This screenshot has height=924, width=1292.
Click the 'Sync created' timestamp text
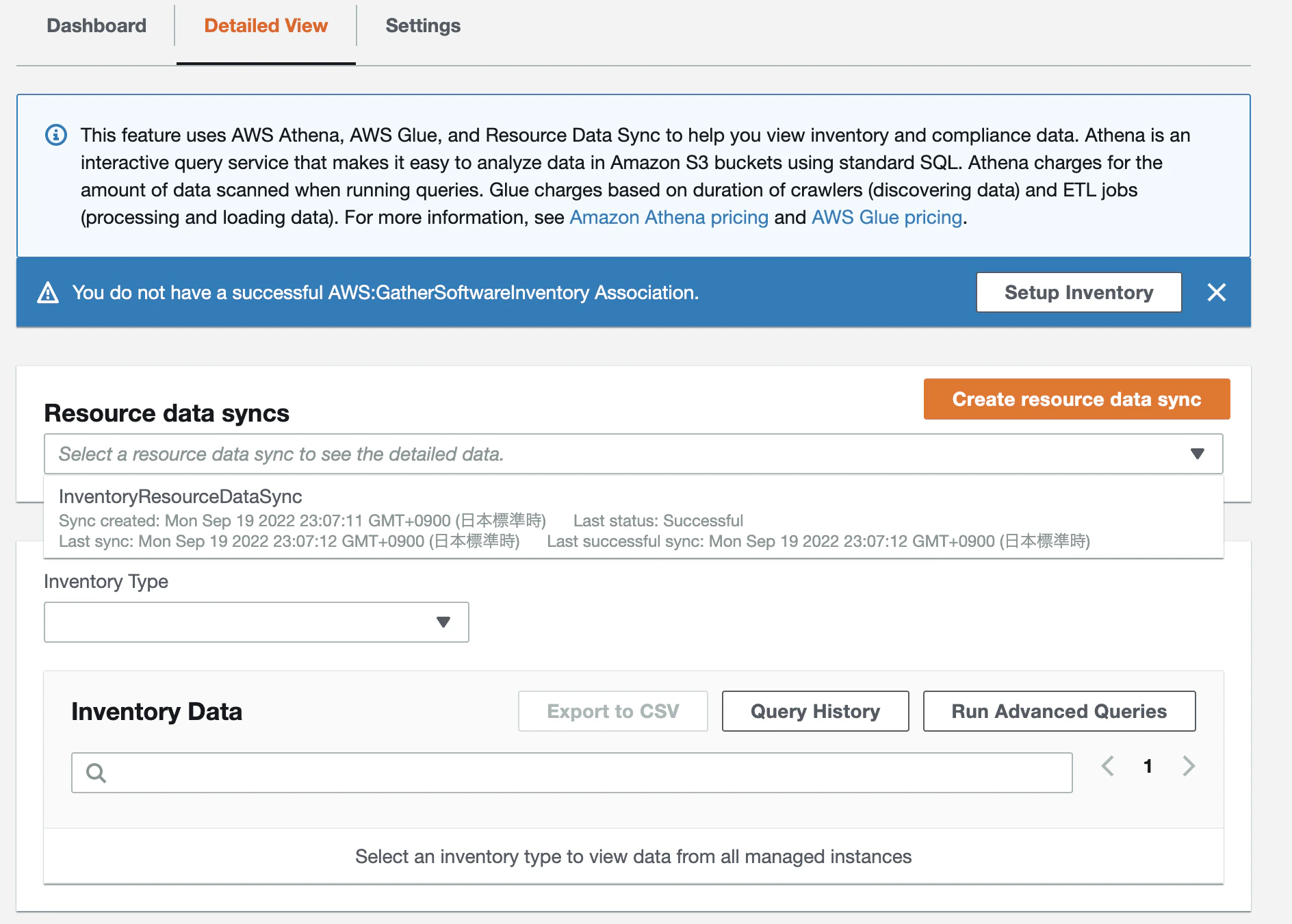coord(302,521)
